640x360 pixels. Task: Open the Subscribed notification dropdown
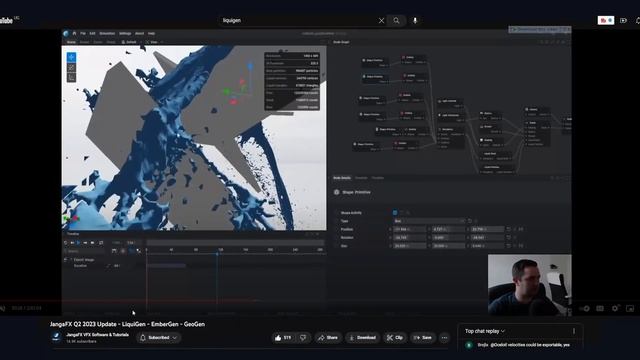(159, 338)
